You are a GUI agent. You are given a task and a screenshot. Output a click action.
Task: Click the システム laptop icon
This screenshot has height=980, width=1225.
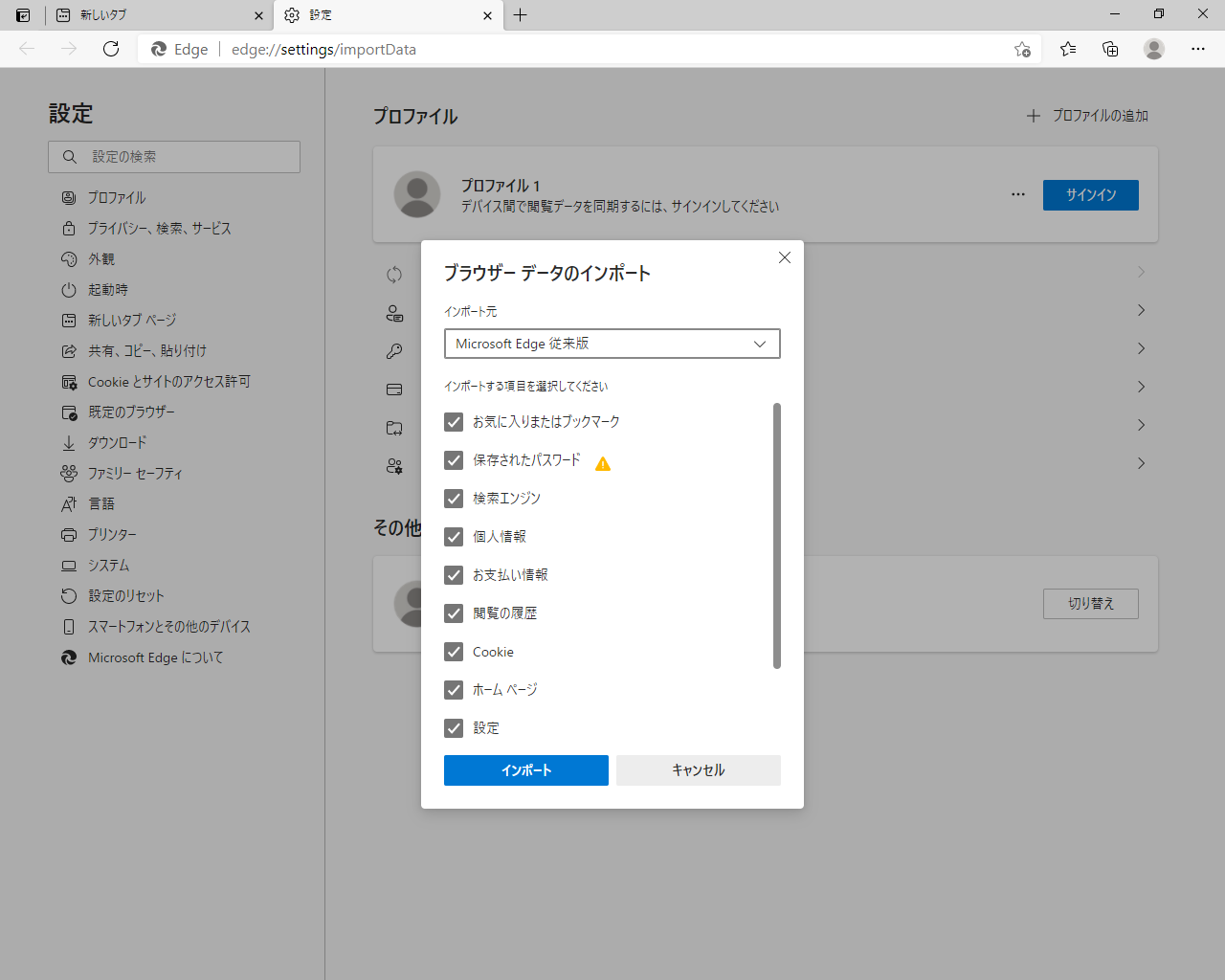coord(69,566)
